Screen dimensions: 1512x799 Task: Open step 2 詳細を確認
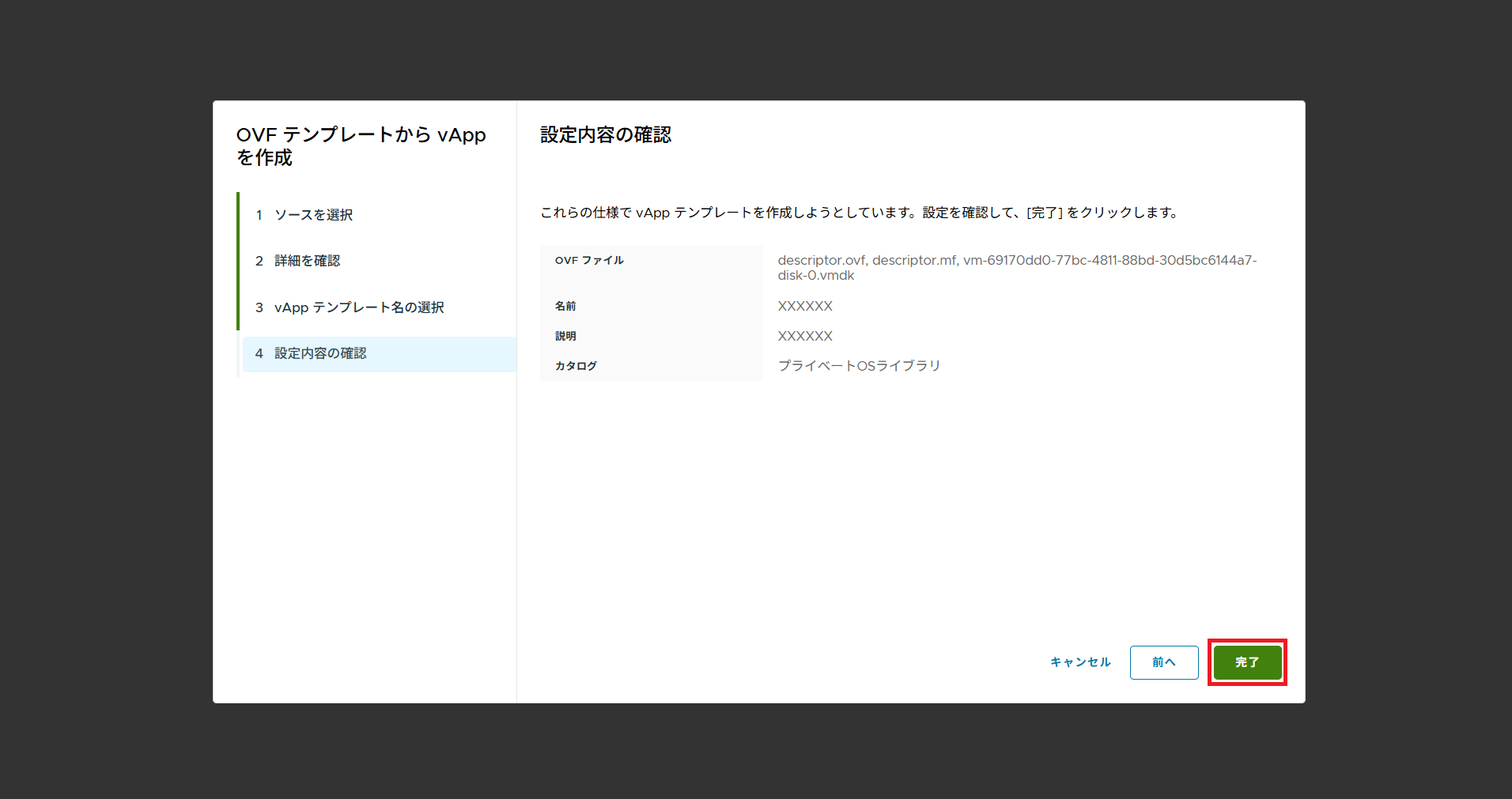(x=307, y=261)
